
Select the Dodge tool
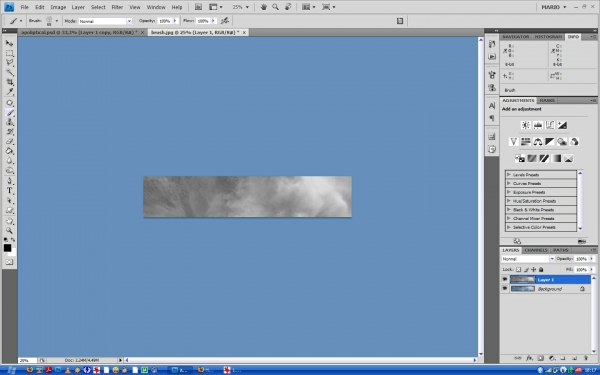[9, 170]
